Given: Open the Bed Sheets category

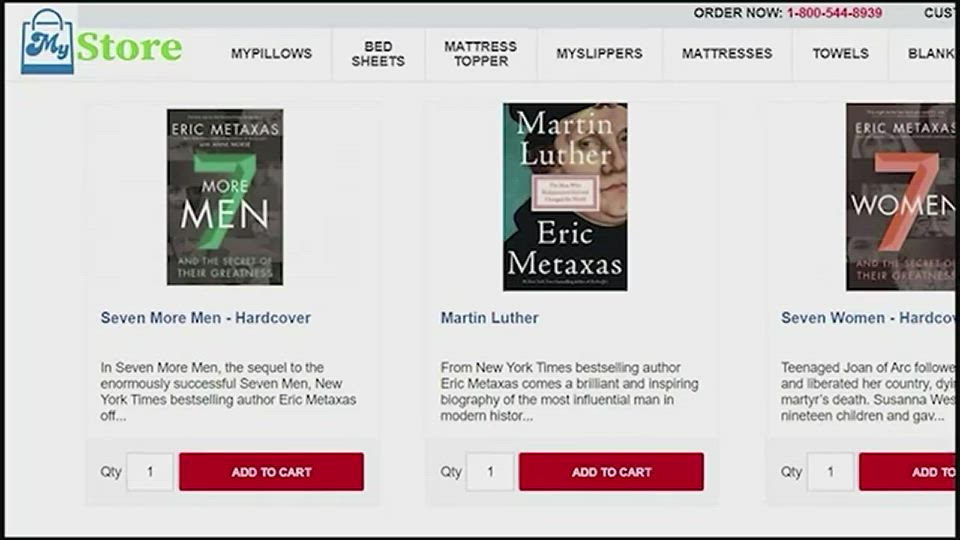Looking at the screenshot, I should click(378, 54).
